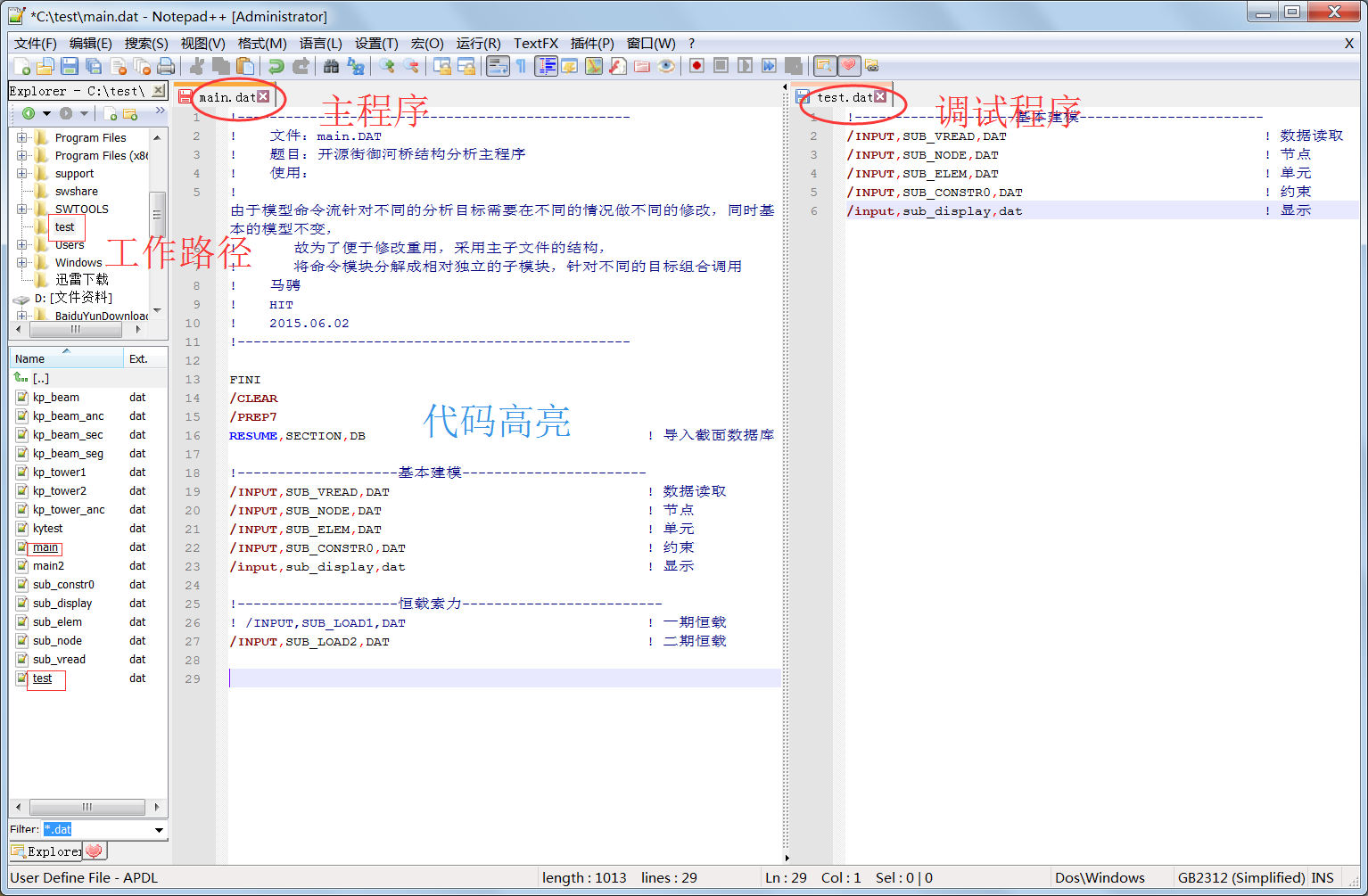The width and height of the screenshot is (1368, 896).
Task: Switch to the test.dat tab
Action: coord(845,97)
